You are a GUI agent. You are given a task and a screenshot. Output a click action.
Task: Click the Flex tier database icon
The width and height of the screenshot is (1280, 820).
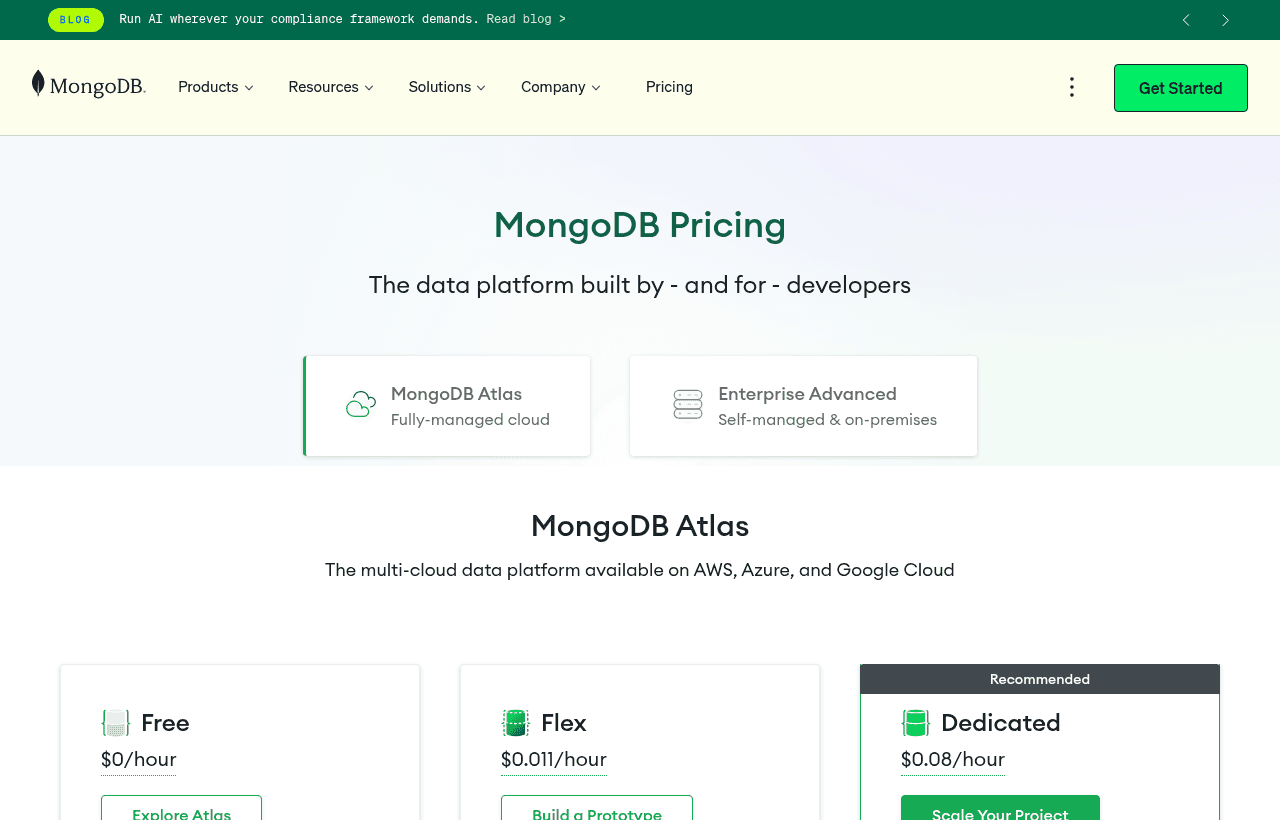[x=516, y=723]
